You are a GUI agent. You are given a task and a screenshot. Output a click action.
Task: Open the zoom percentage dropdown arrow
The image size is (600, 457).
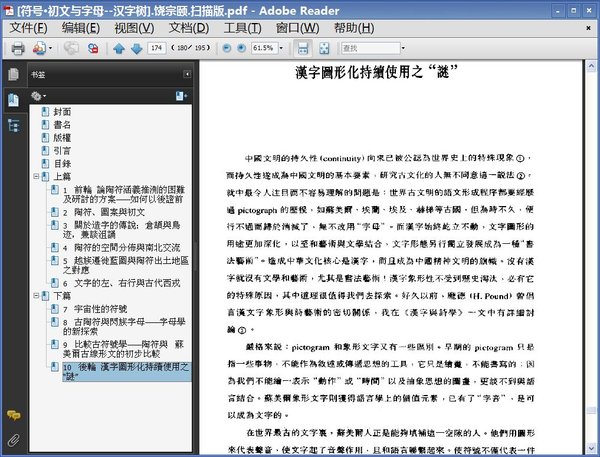281,48
